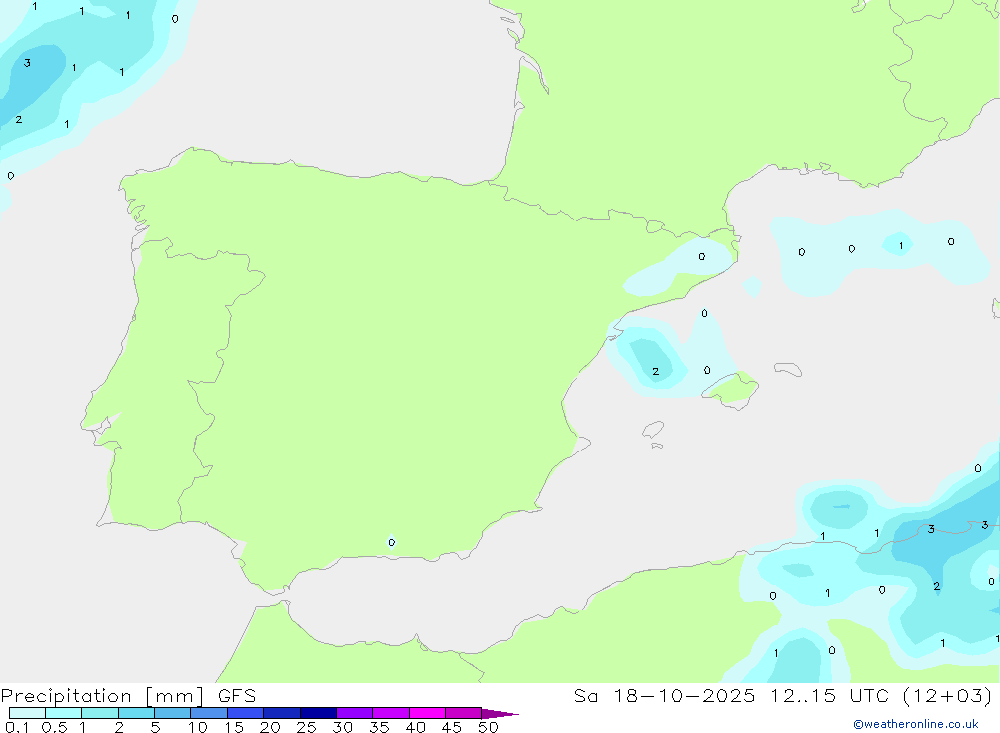Image resolution: width=1000 pixels, height=733 pixels.
Task: Click the '0' value in southern Spain
Action: click(392, 542)
